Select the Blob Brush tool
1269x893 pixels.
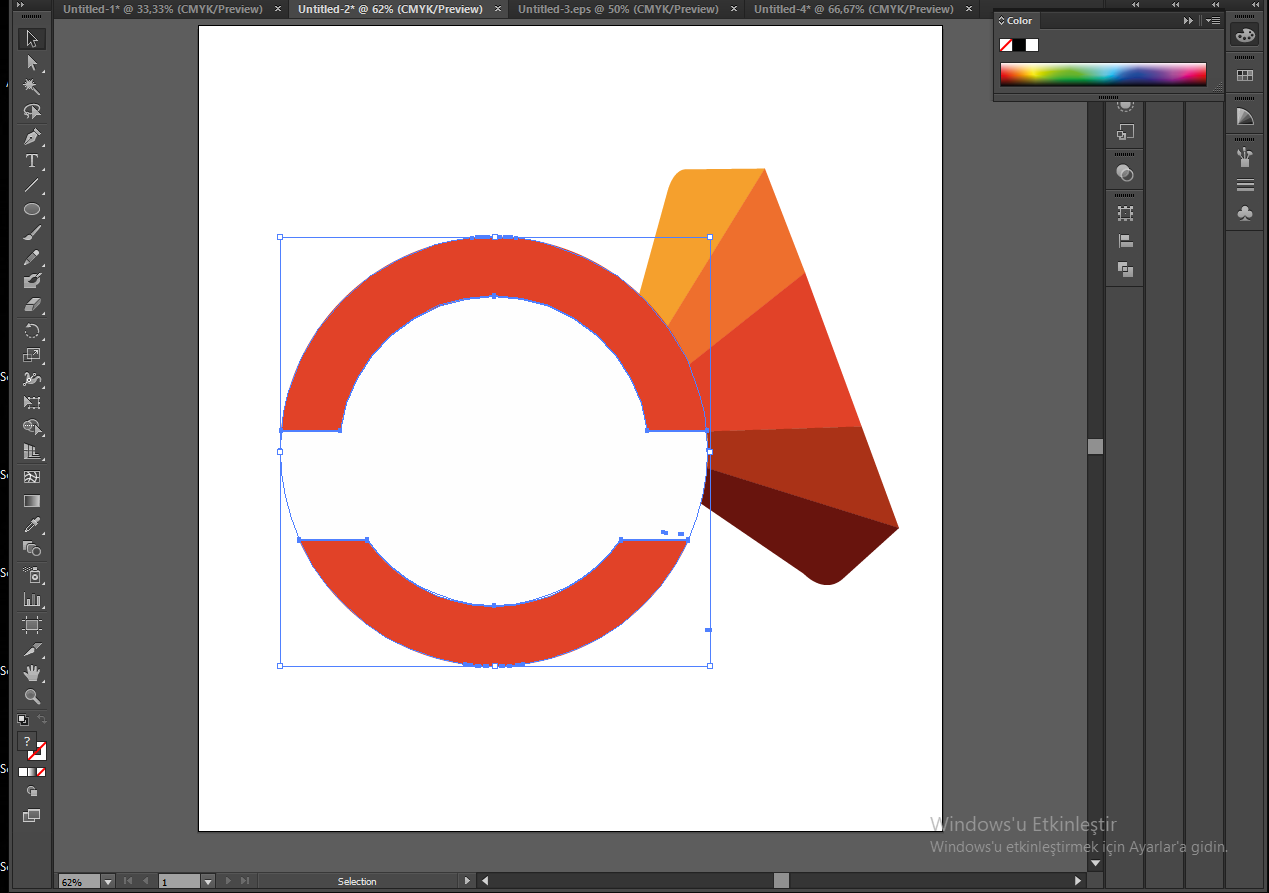32,282
